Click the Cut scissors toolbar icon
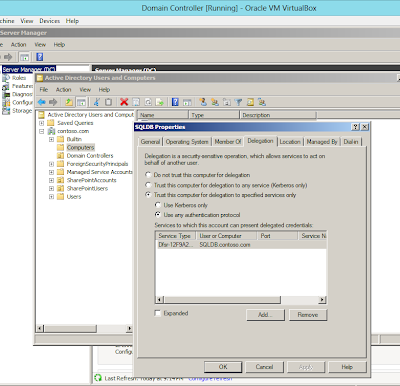Screen dimensions: 400x386 (x=96, y=102)
